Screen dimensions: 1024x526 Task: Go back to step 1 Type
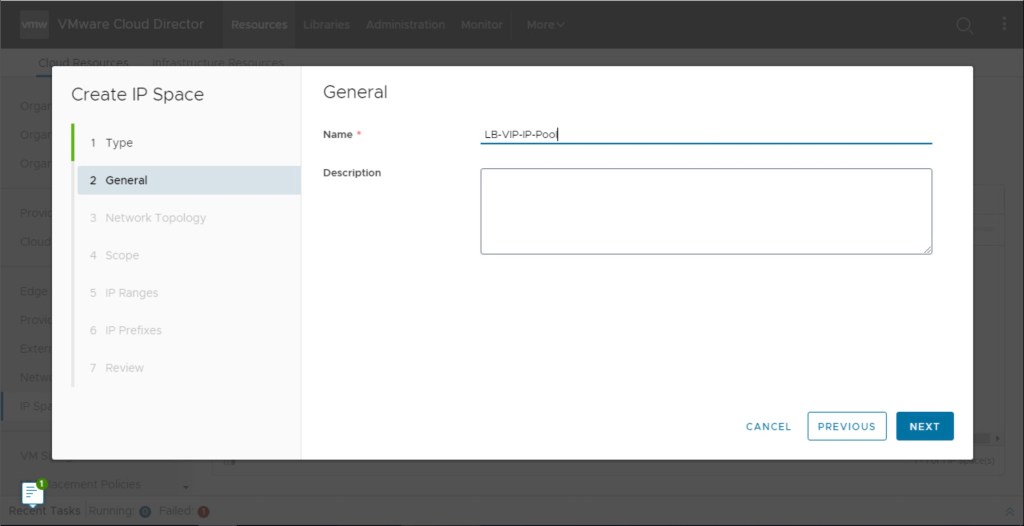(119, 143)
